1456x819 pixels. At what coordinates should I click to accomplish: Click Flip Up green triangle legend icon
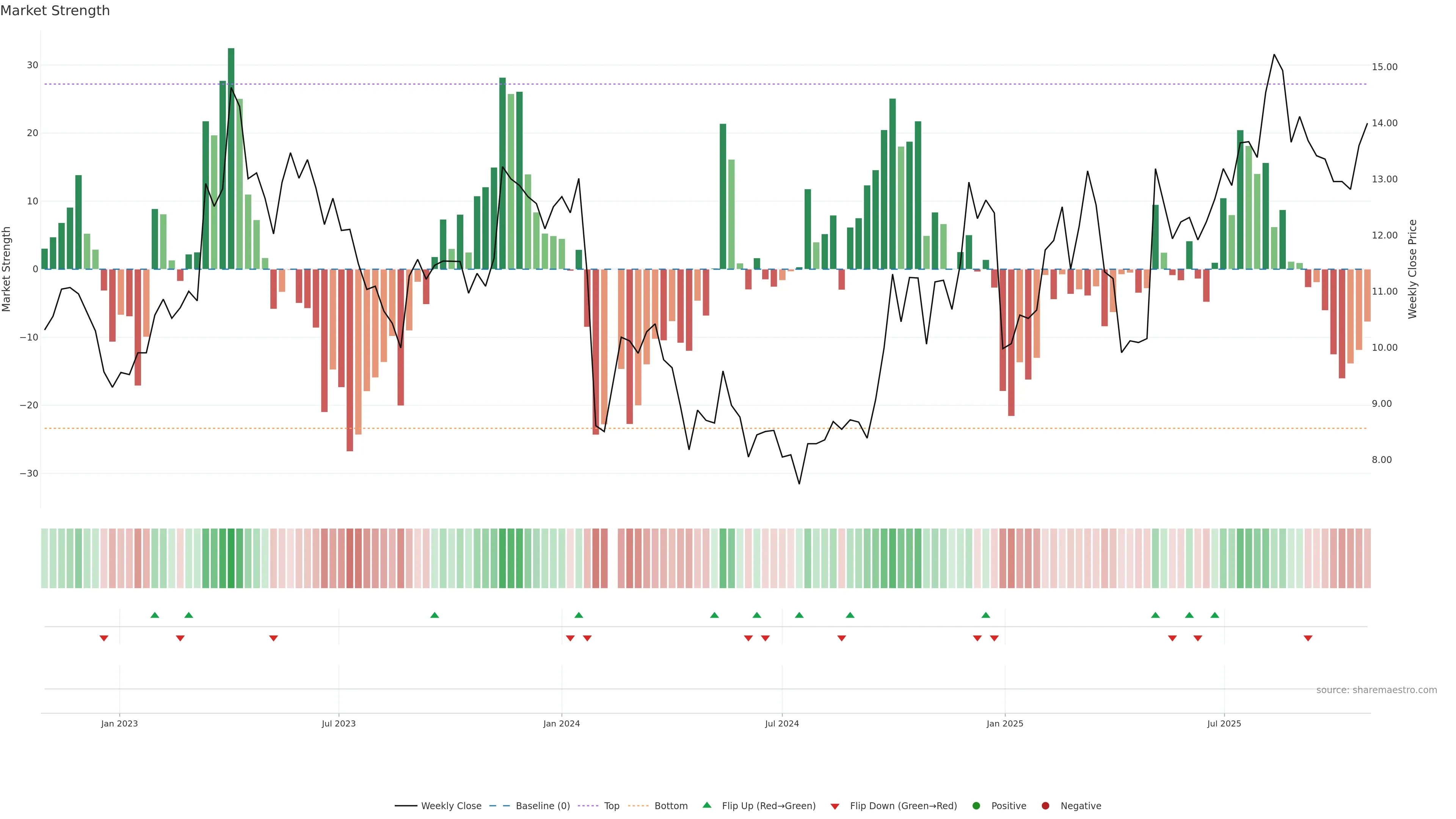click(706, 805)
